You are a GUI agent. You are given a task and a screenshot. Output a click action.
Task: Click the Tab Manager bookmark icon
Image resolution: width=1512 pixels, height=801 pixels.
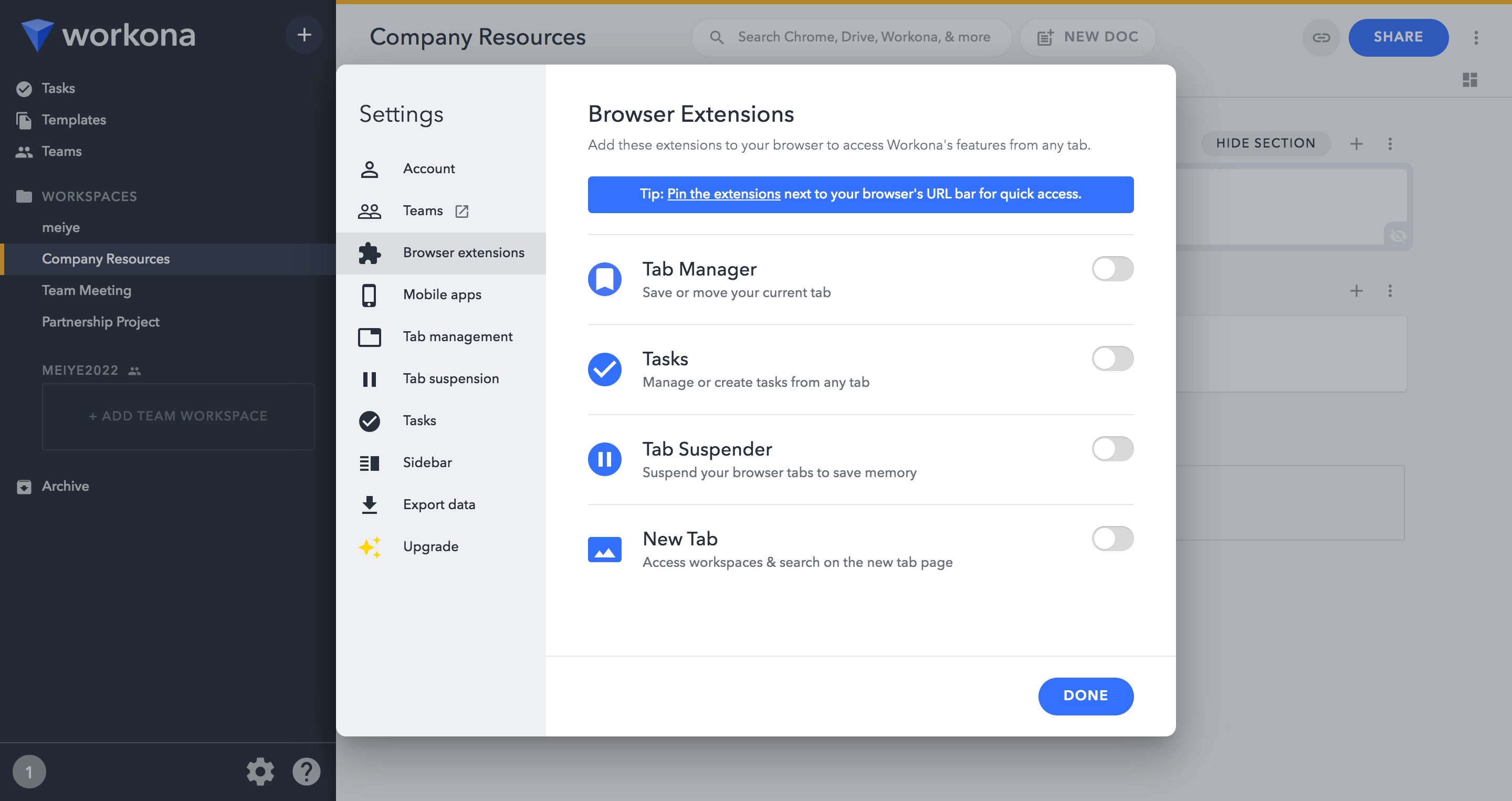click(x=605, y=279)
